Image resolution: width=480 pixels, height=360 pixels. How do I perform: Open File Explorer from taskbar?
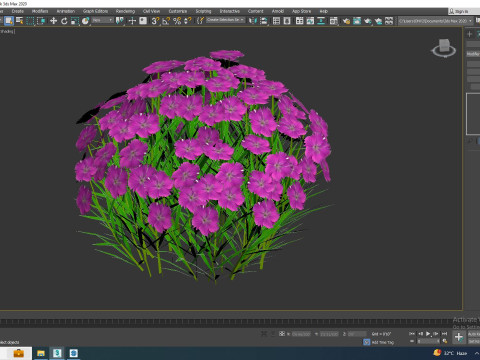pyautogui.click(x=41, y=353)
